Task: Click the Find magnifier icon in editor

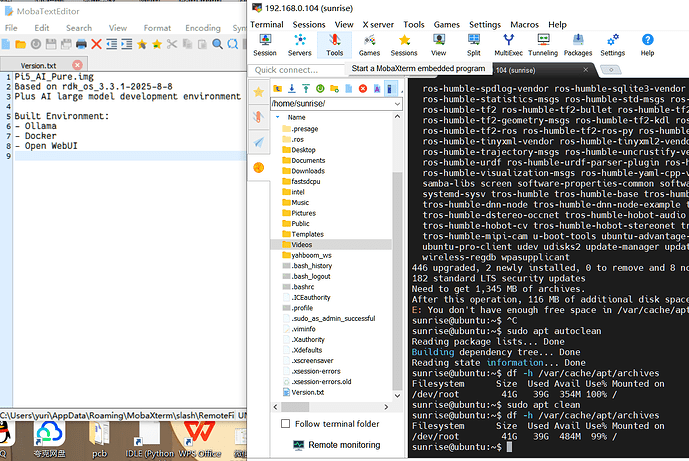Action: [x=218, y=44]
